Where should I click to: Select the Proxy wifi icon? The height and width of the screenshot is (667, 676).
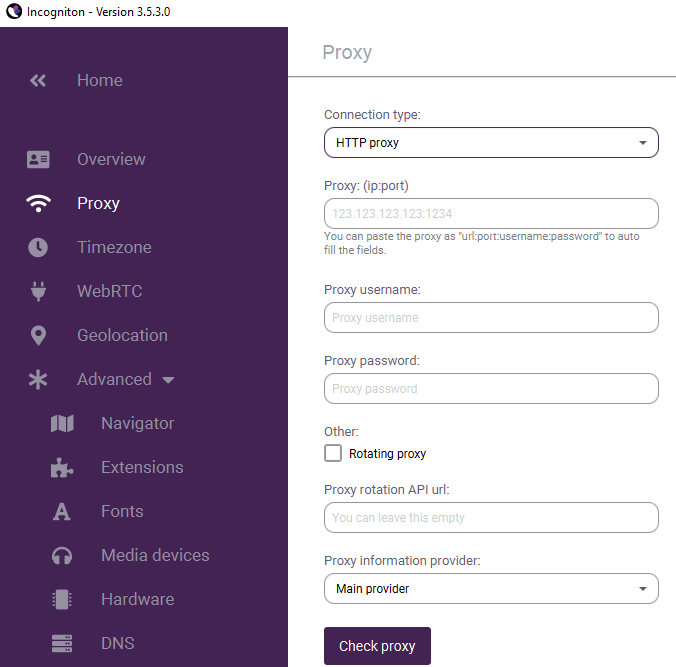(x=38, y=203)
